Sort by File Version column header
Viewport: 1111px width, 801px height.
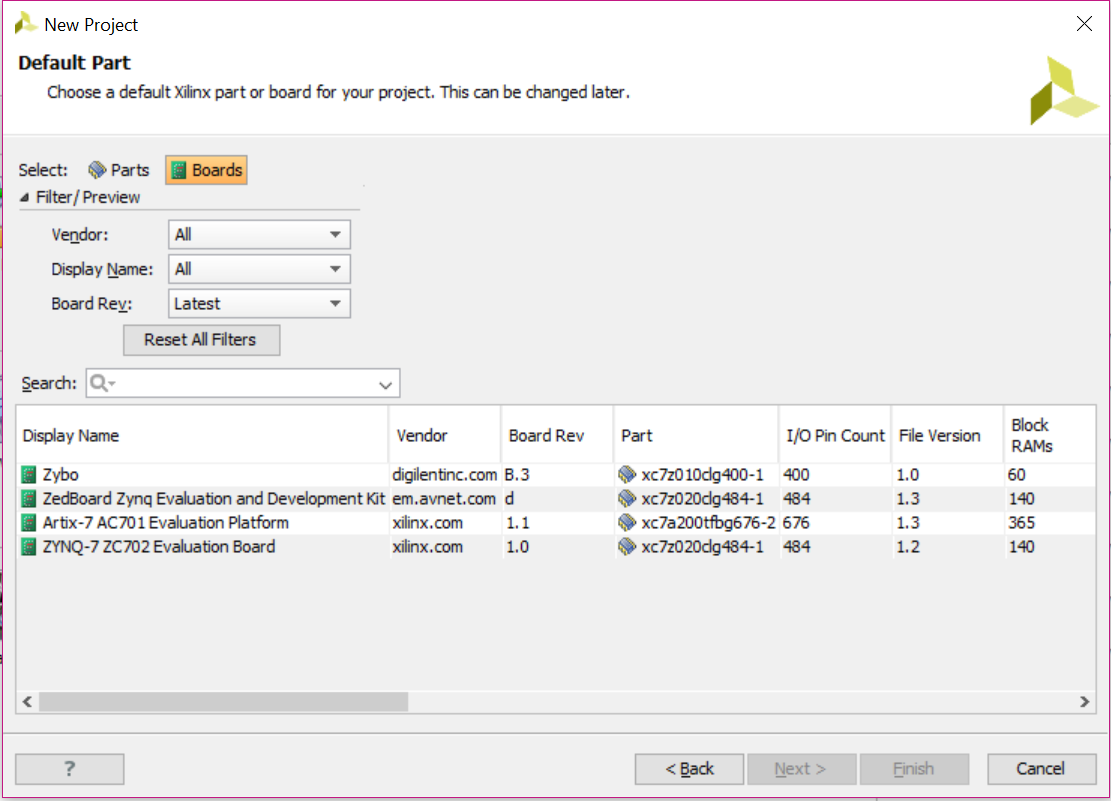947,435
